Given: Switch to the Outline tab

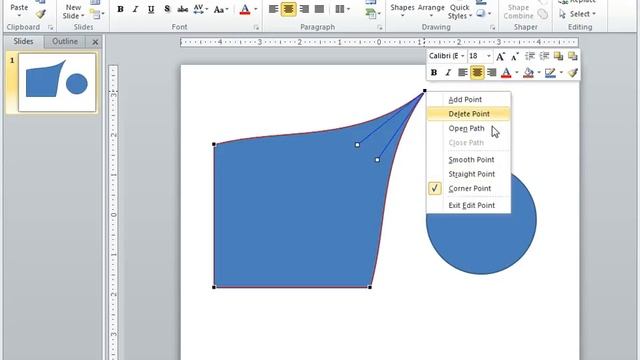Looking at the screenshot, I should (x=65, y=41).
